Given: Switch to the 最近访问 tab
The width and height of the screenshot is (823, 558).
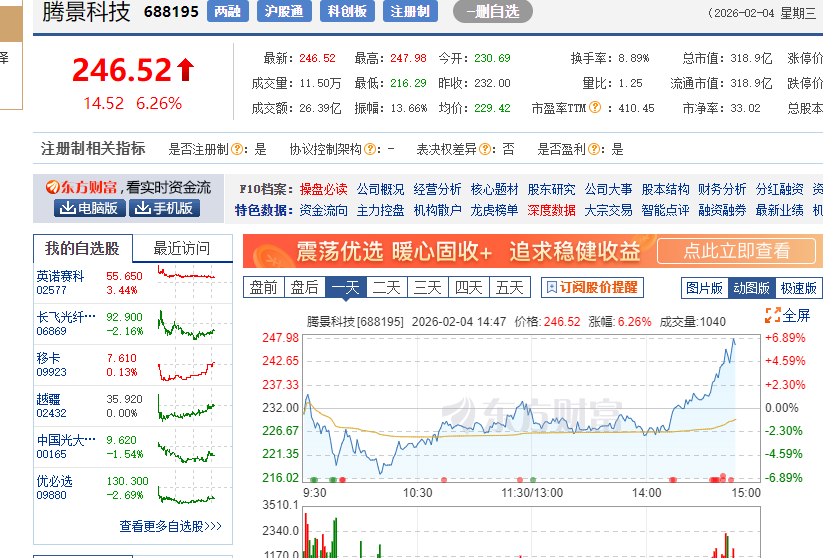Looking at the screenshot, I should tap(182, 248).
